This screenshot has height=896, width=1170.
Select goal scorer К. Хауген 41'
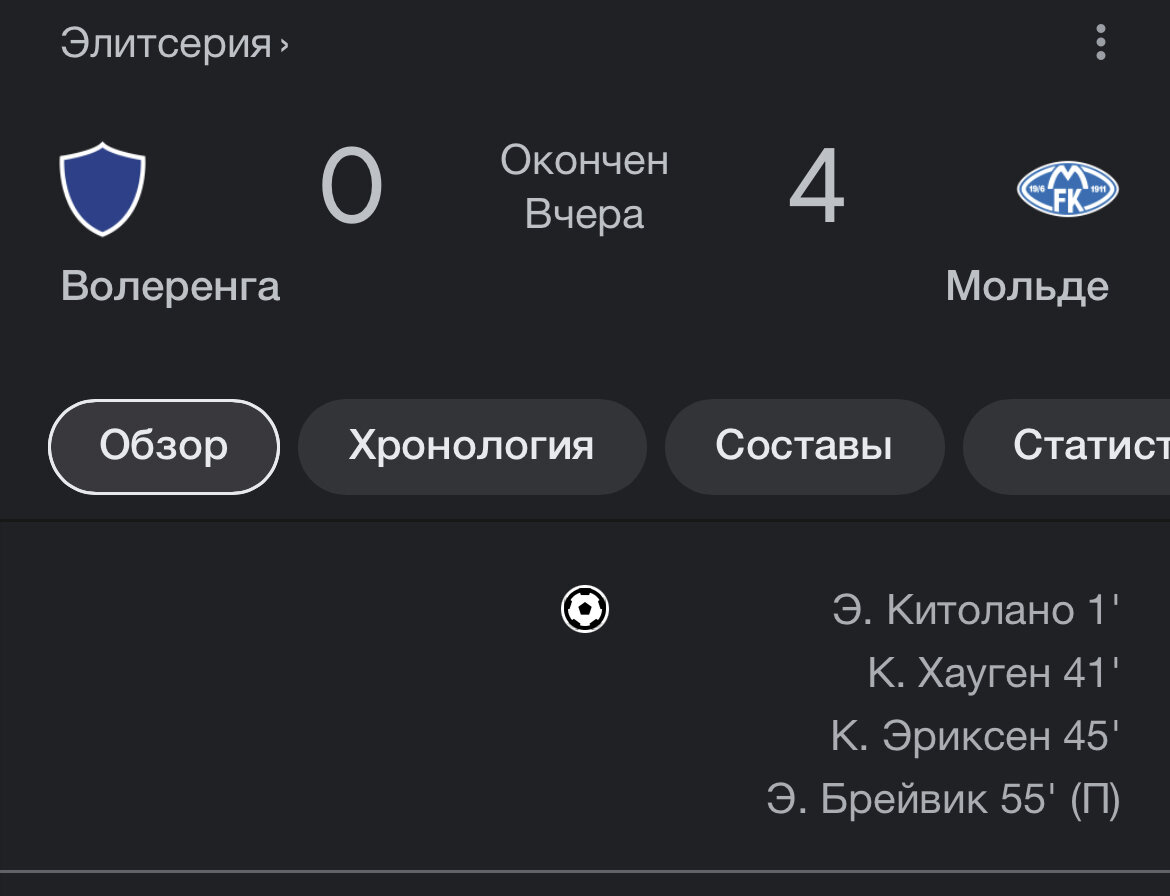click(993, 673)
